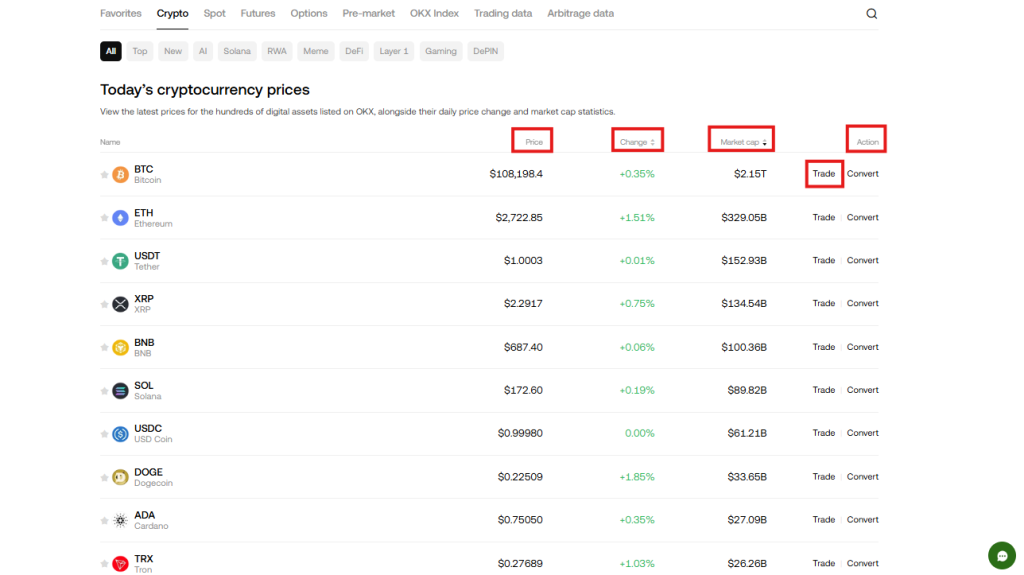Open the Pre-market tab

point(368,13)
